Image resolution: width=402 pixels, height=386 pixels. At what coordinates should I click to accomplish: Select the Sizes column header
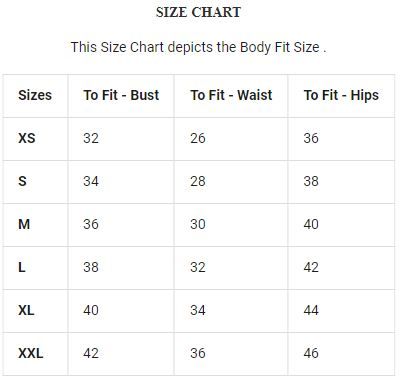[35, 95]
